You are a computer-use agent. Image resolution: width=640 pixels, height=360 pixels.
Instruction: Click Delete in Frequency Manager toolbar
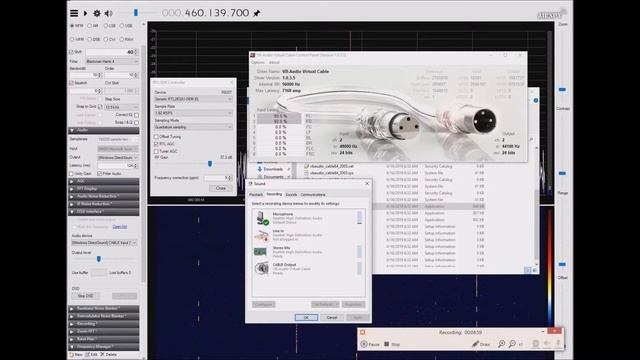(108, 354)
